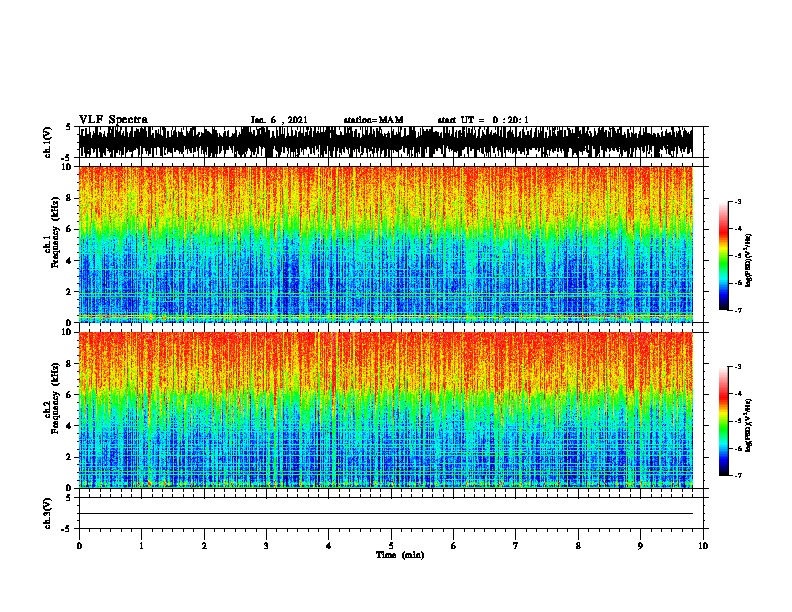Click time axis tick label "0"

79,546
